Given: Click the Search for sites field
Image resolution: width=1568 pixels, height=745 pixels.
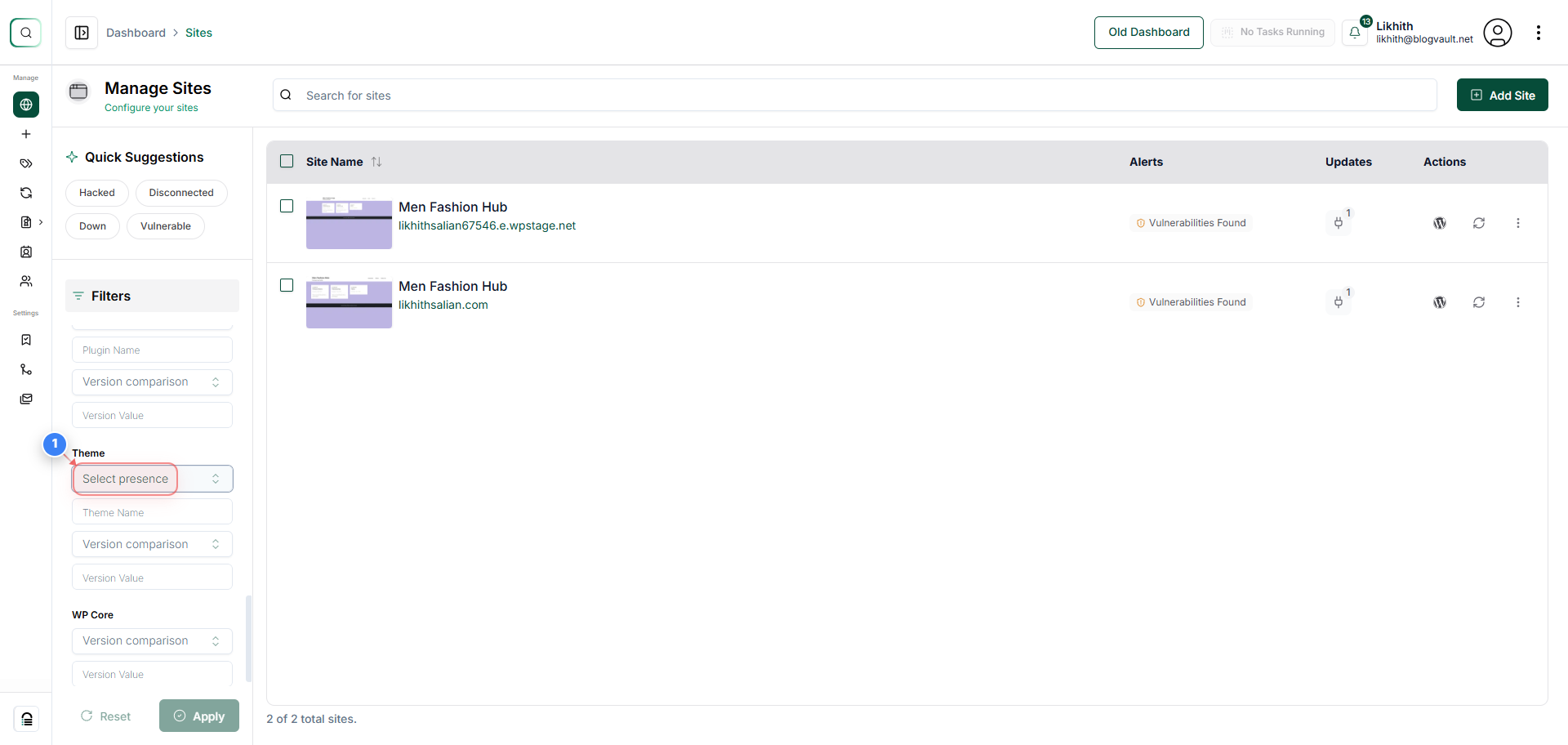Looking at the screenshot, I should (854, 95).
